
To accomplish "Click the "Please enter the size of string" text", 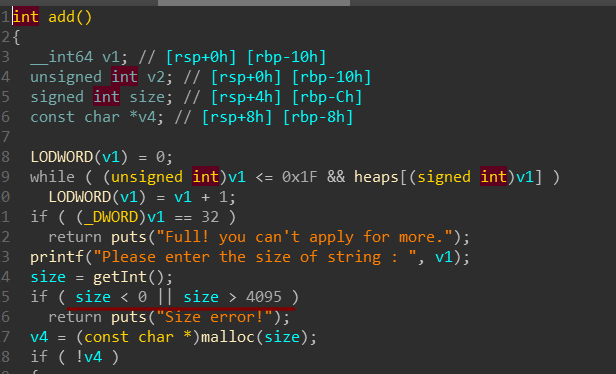I will pos(241,257).
